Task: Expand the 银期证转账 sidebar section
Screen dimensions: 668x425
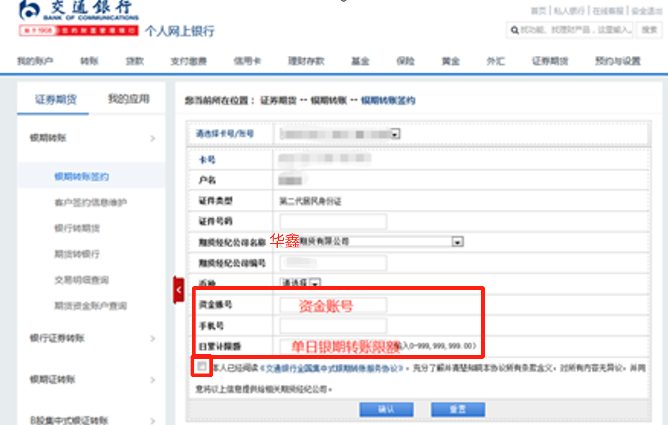Action: tap(152, 379)
